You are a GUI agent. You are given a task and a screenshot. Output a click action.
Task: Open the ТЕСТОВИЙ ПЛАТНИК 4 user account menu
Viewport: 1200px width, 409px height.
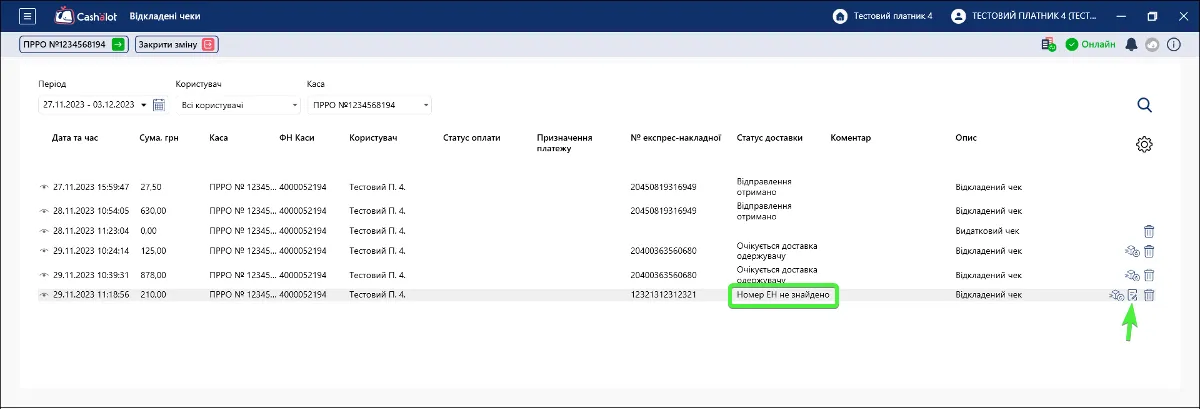point(1024,16)
